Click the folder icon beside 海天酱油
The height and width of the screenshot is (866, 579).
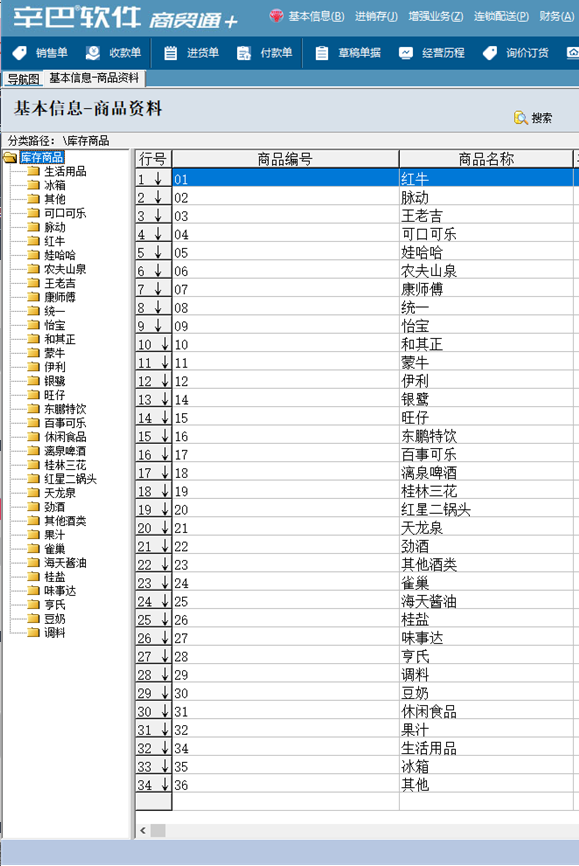pyautogui.click(x=34, y=563)
